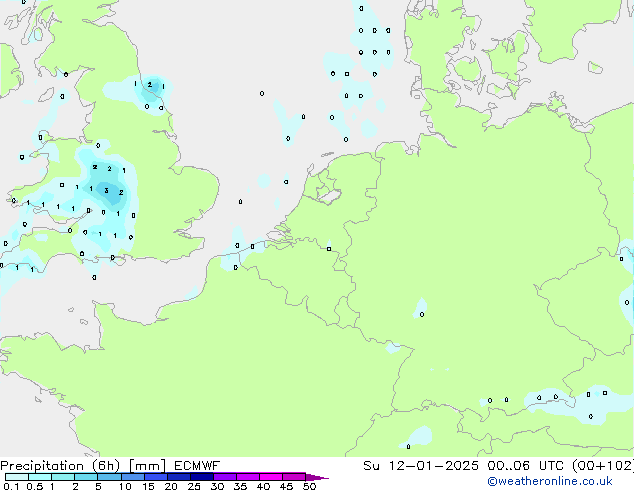The width and height of the screenshot is (634, 490).
Task: Select the cyan legend swatch between 2 and 5
Action: [x=87, y=477]
